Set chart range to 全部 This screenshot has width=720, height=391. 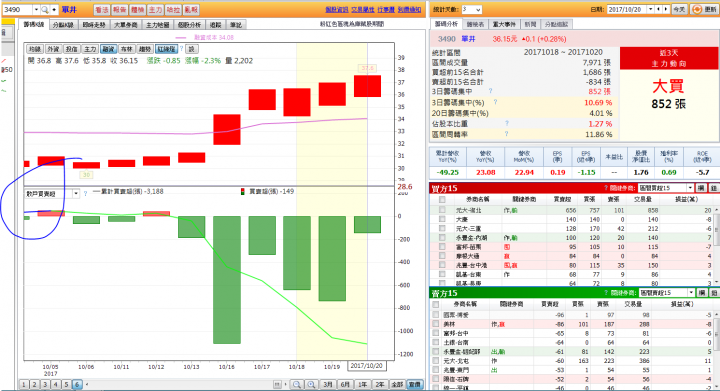tap(397, 385)
